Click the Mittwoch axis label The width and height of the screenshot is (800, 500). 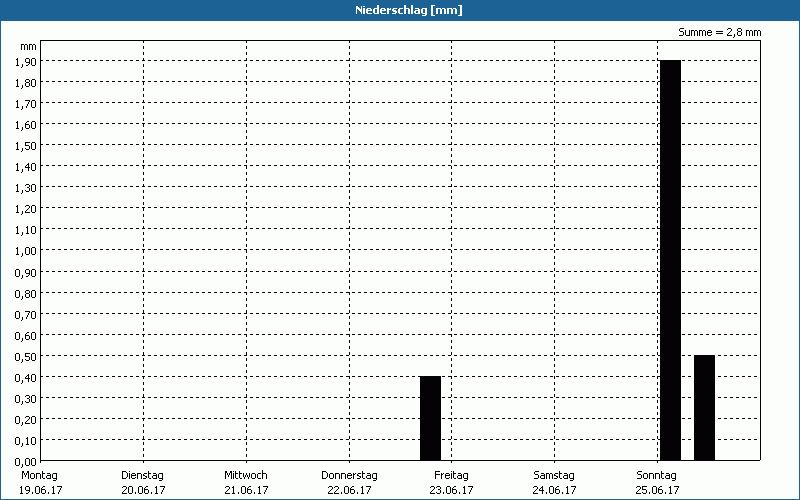pyautogui.click(x=245, y=475)
